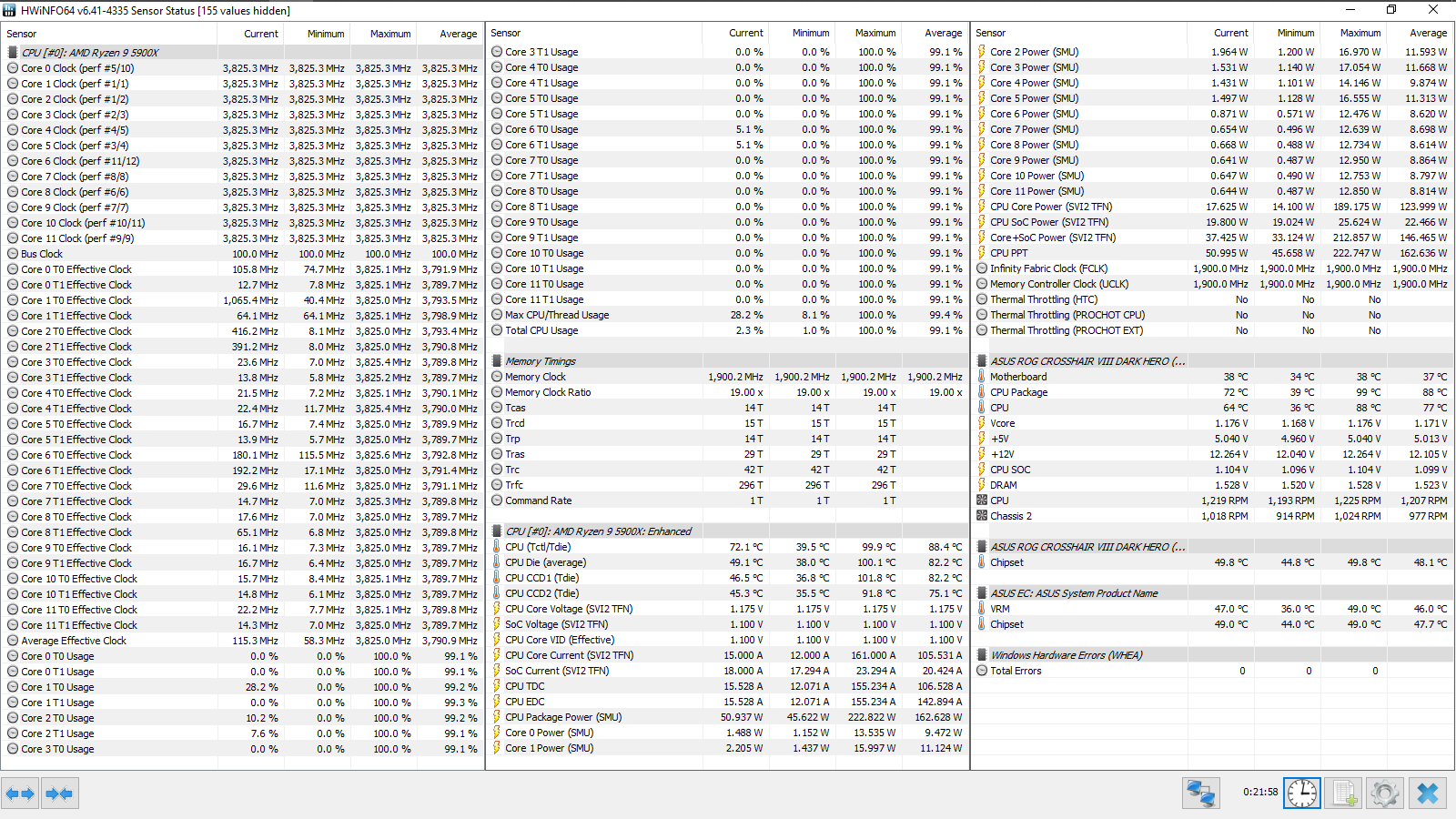Click the clock icon beside Bus Clock
Image resolution: width=1456 pixels, height=819 pixels.
point(13,254)
